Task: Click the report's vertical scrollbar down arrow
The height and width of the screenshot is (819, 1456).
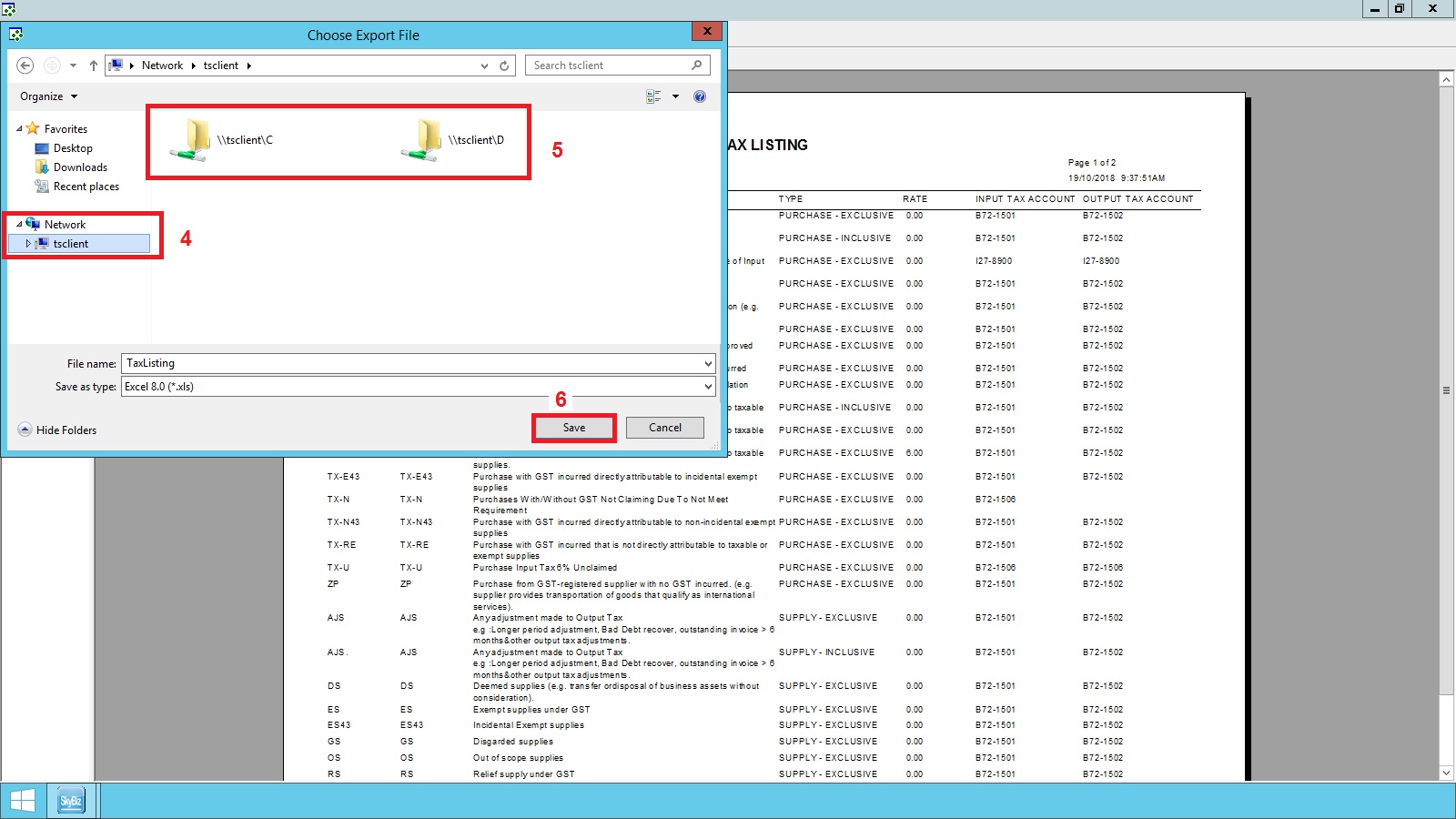Action: (1446, 773)
